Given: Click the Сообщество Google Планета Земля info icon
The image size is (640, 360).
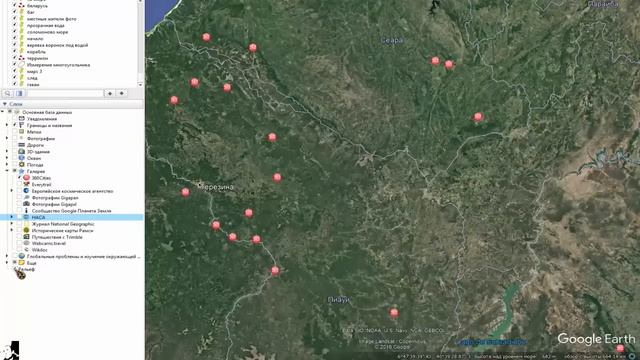Looking at the screenshot, I should tap(27, 211).
